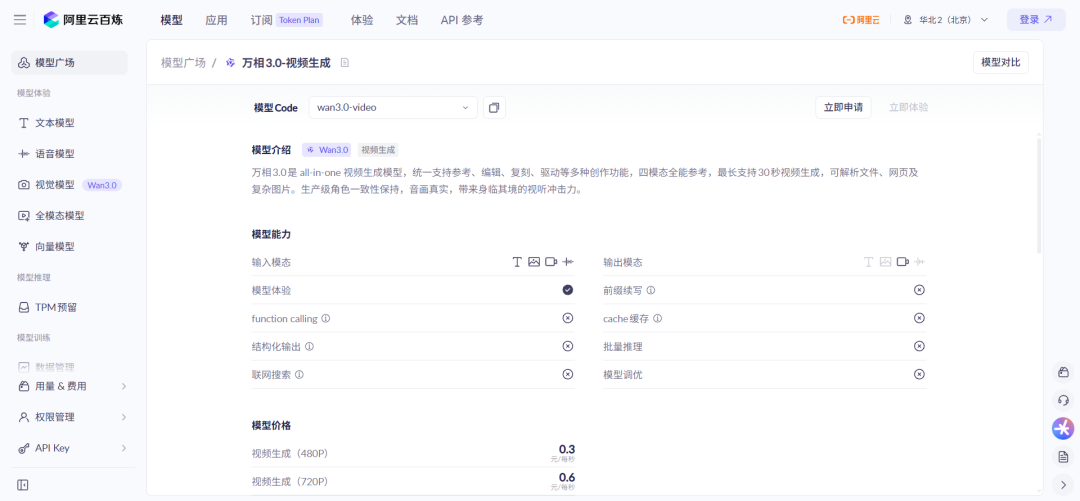Open the 模型Code dropdown
The width and height of the screenshot is (1080, 501).
point(393,108)
